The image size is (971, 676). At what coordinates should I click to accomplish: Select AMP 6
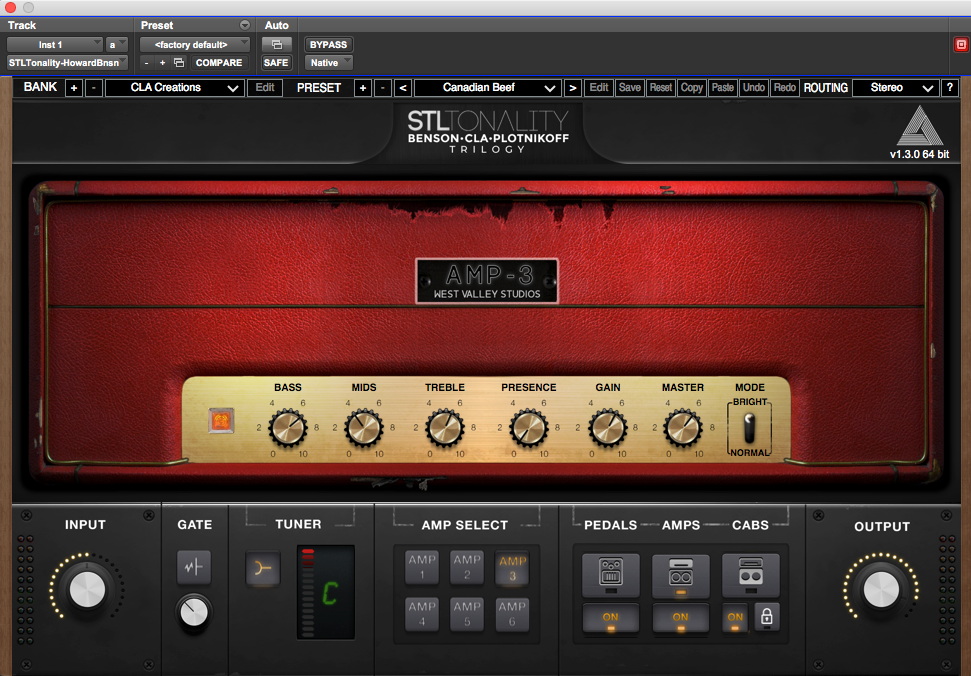[x=512, y=614]
